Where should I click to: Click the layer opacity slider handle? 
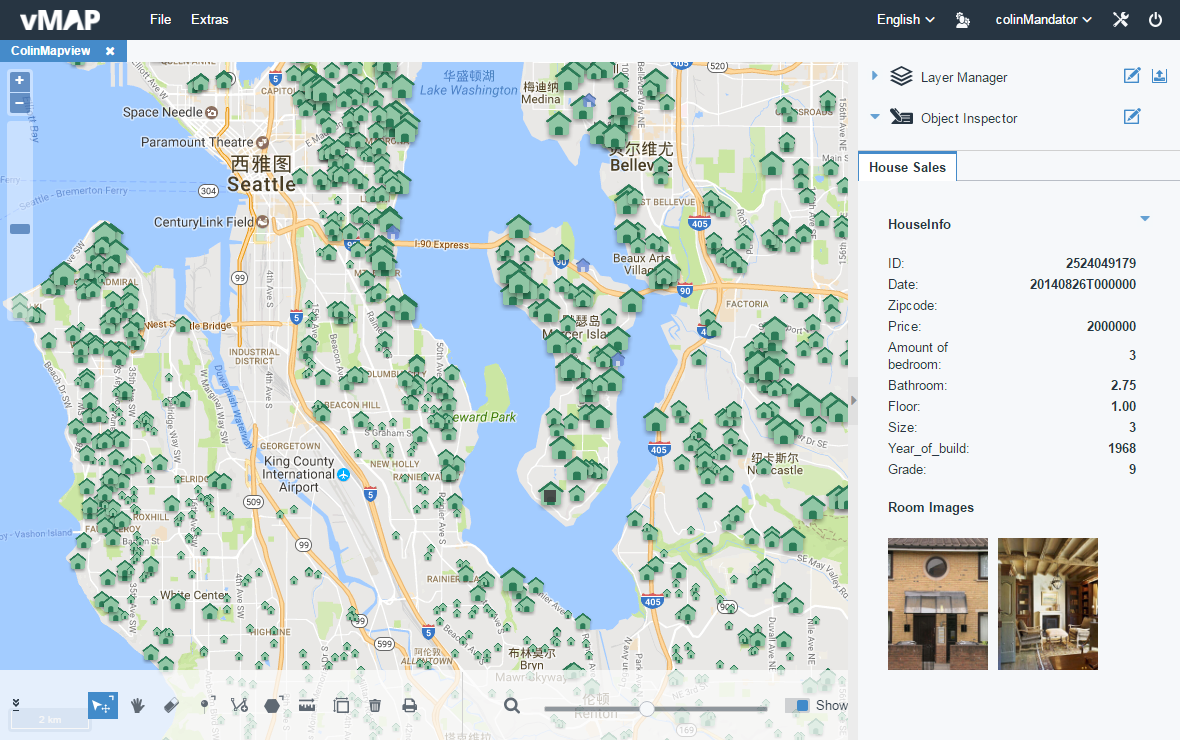646,708
